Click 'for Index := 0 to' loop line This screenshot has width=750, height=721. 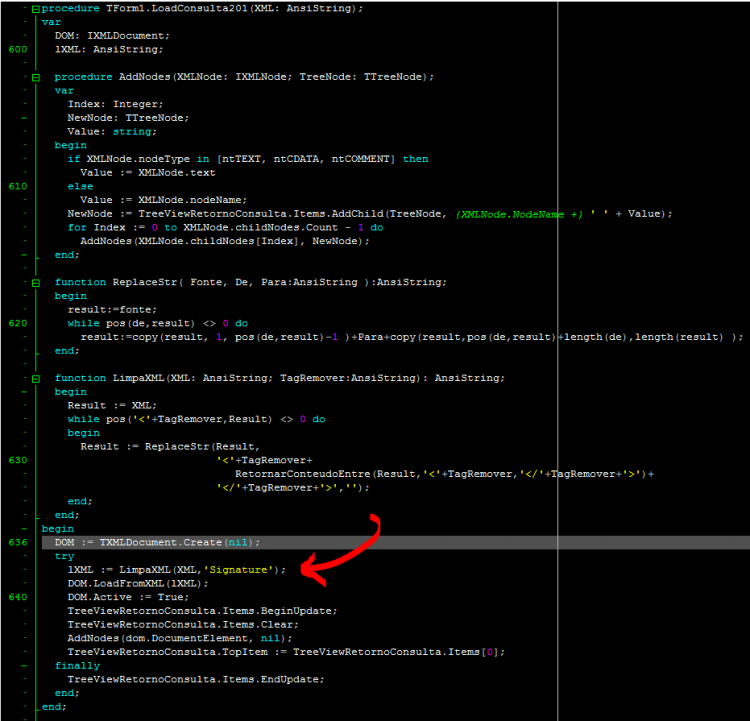(225, 228)
